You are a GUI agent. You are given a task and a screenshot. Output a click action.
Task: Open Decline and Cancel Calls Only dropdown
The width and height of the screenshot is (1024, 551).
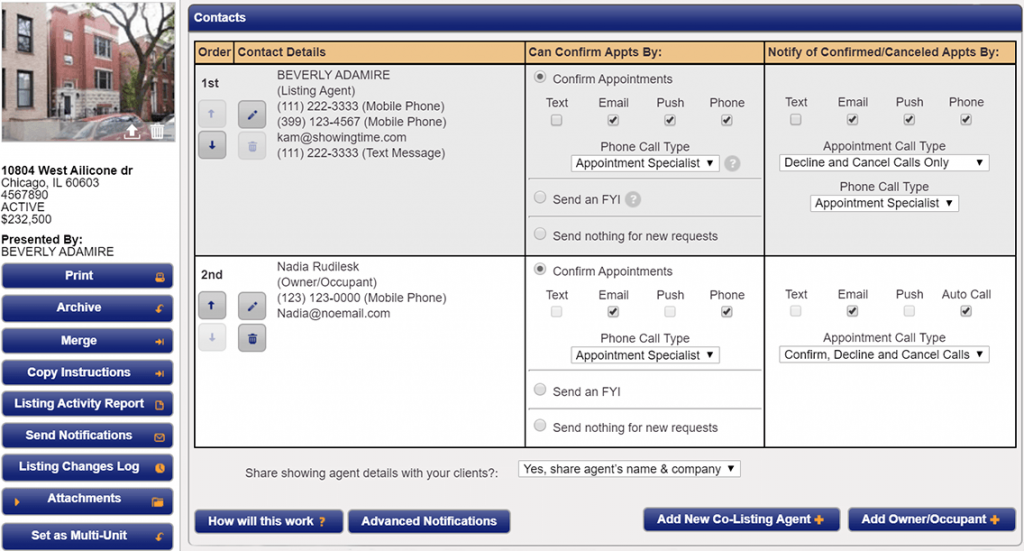tap(884, 162)
